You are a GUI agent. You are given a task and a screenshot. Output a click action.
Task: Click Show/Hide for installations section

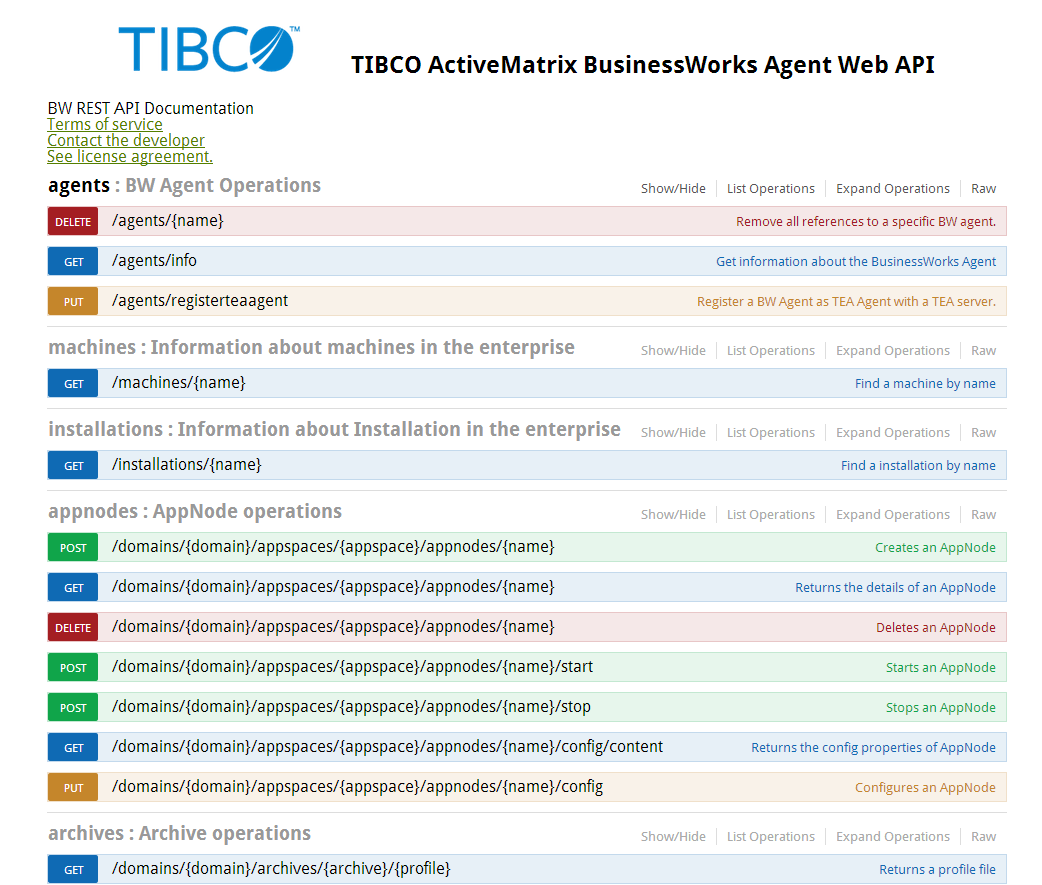673,433
